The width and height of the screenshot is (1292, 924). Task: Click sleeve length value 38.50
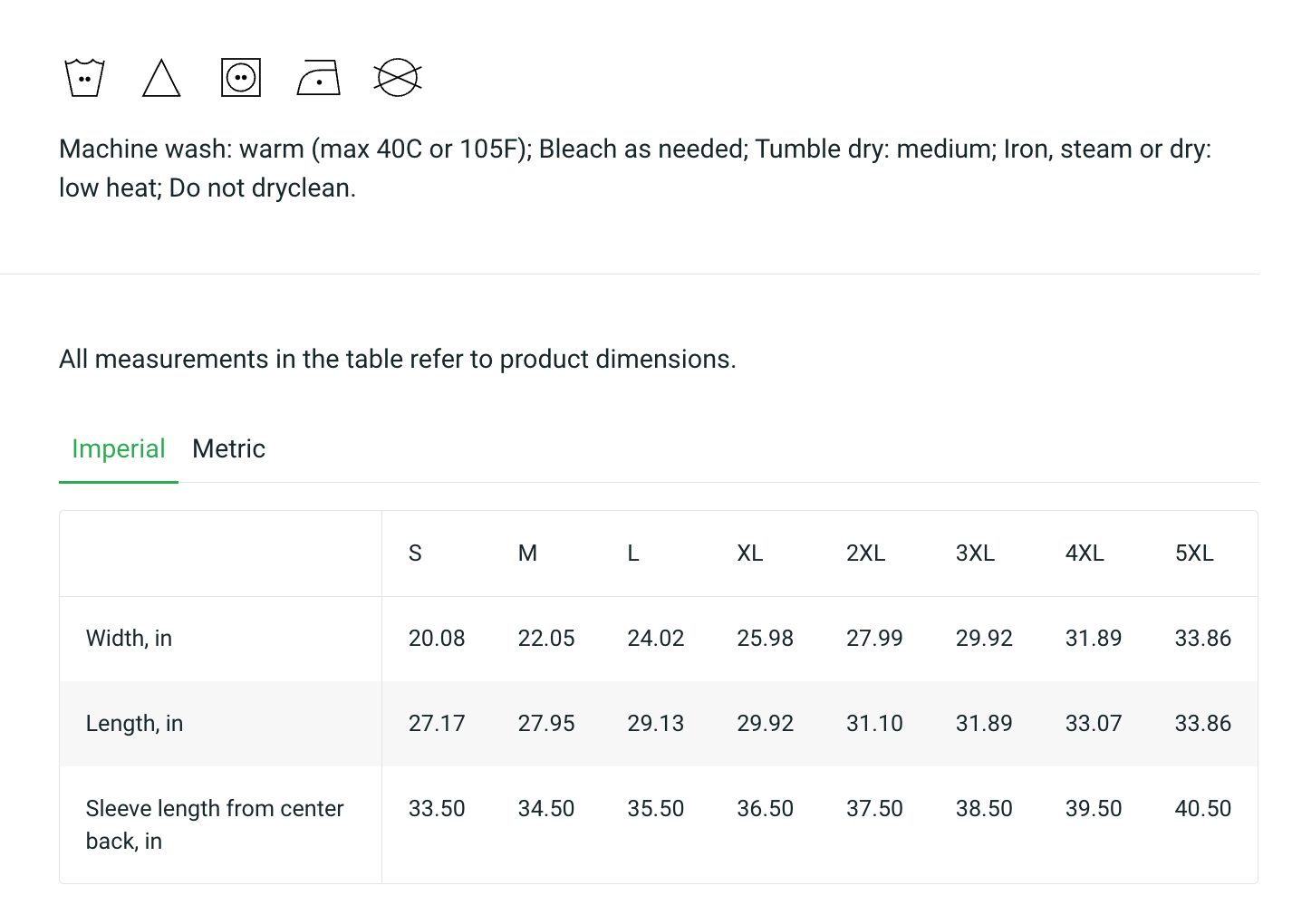tap(984, 809)
